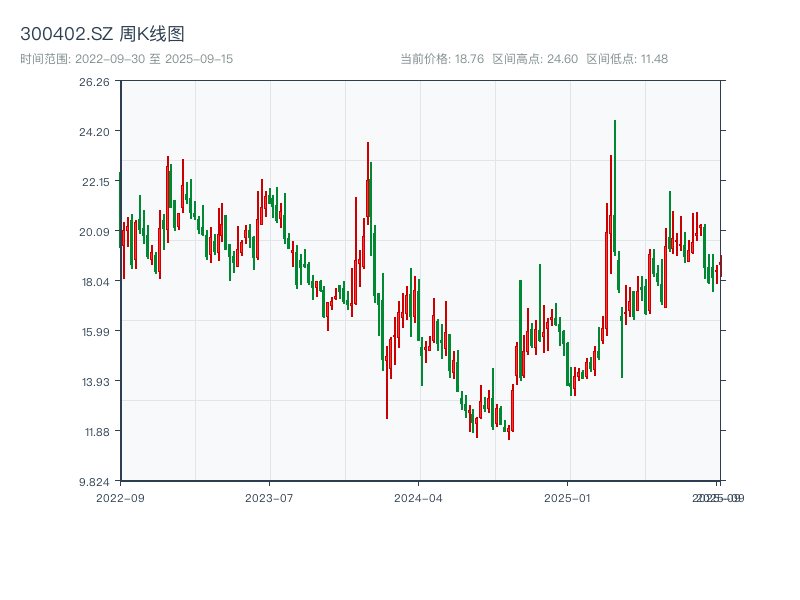Click y-axis label 13.93
Image resolution: width=800 pixels, height=600 pixels.
(x=96, y=382)
